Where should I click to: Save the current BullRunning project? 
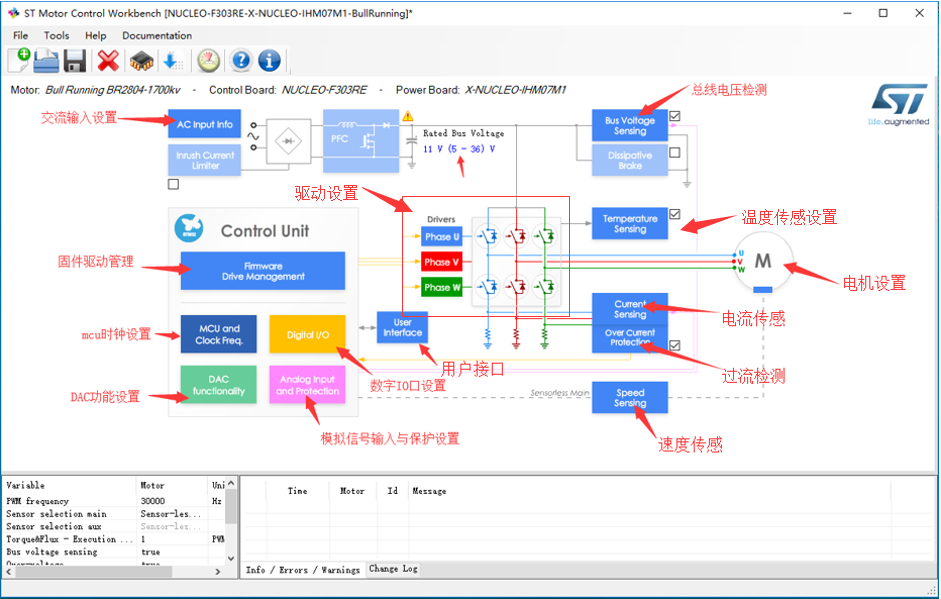[75, 61]
